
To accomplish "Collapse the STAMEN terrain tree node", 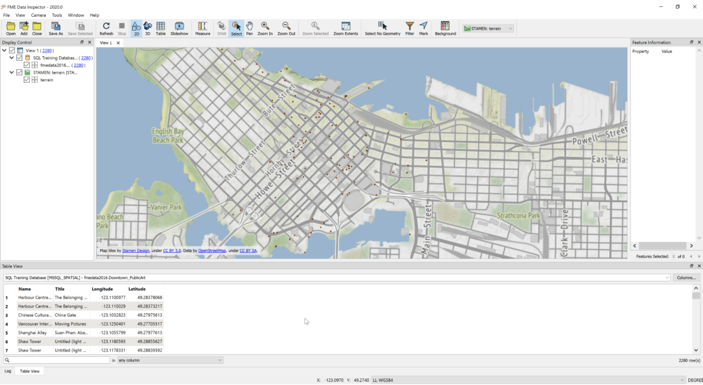I will (x=12, y=72).
